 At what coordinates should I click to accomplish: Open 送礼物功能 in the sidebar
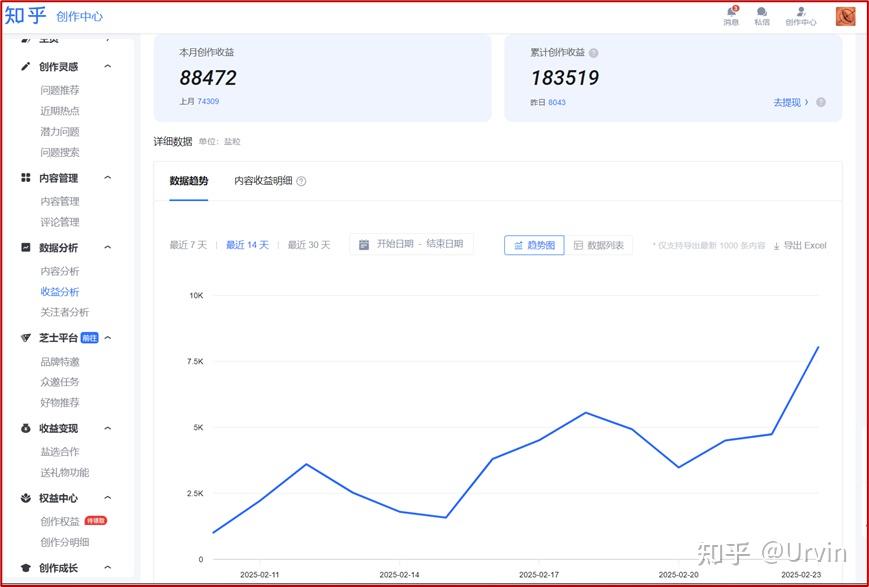pos(64,472)
